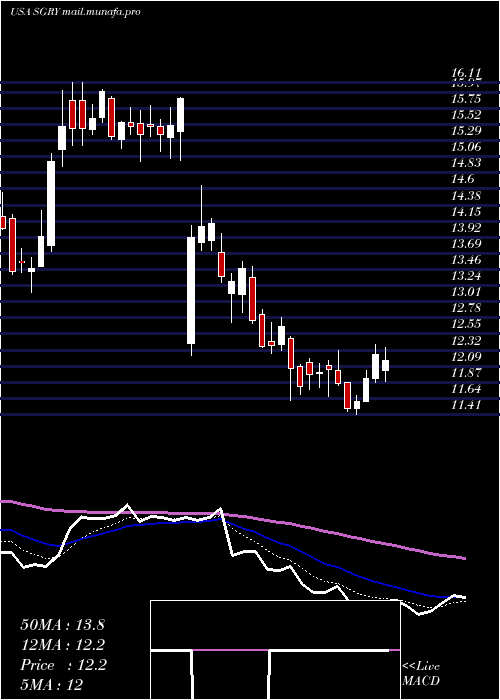Pick the 12.32 price axis label
This screenshot has height=700, width=500.
tap(466, 341)
